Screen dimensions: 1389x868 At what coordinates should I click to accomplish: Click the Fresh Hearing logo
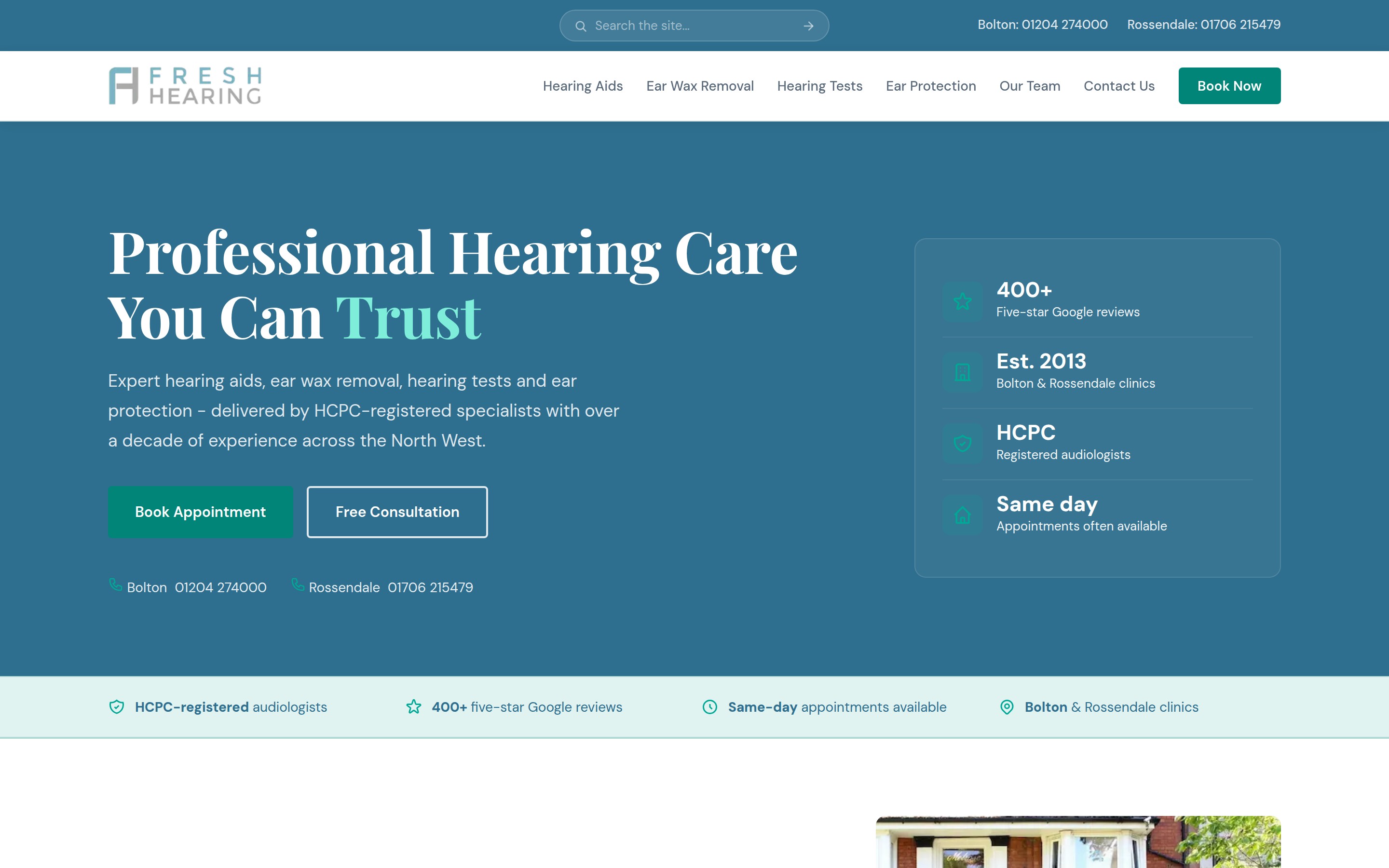point(185,86)
